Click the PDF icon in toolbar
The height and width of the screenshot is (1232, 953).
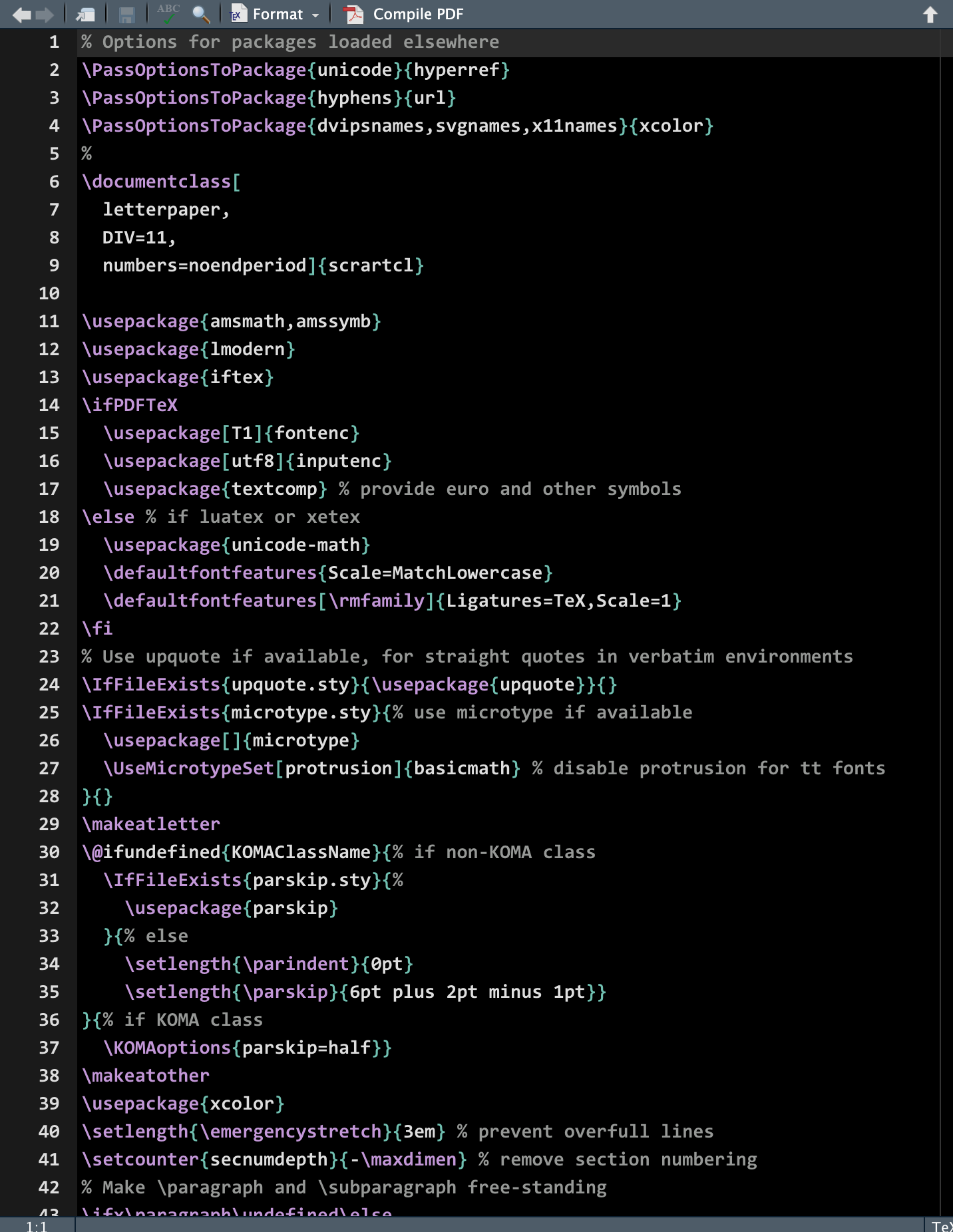tap(353, 15)
